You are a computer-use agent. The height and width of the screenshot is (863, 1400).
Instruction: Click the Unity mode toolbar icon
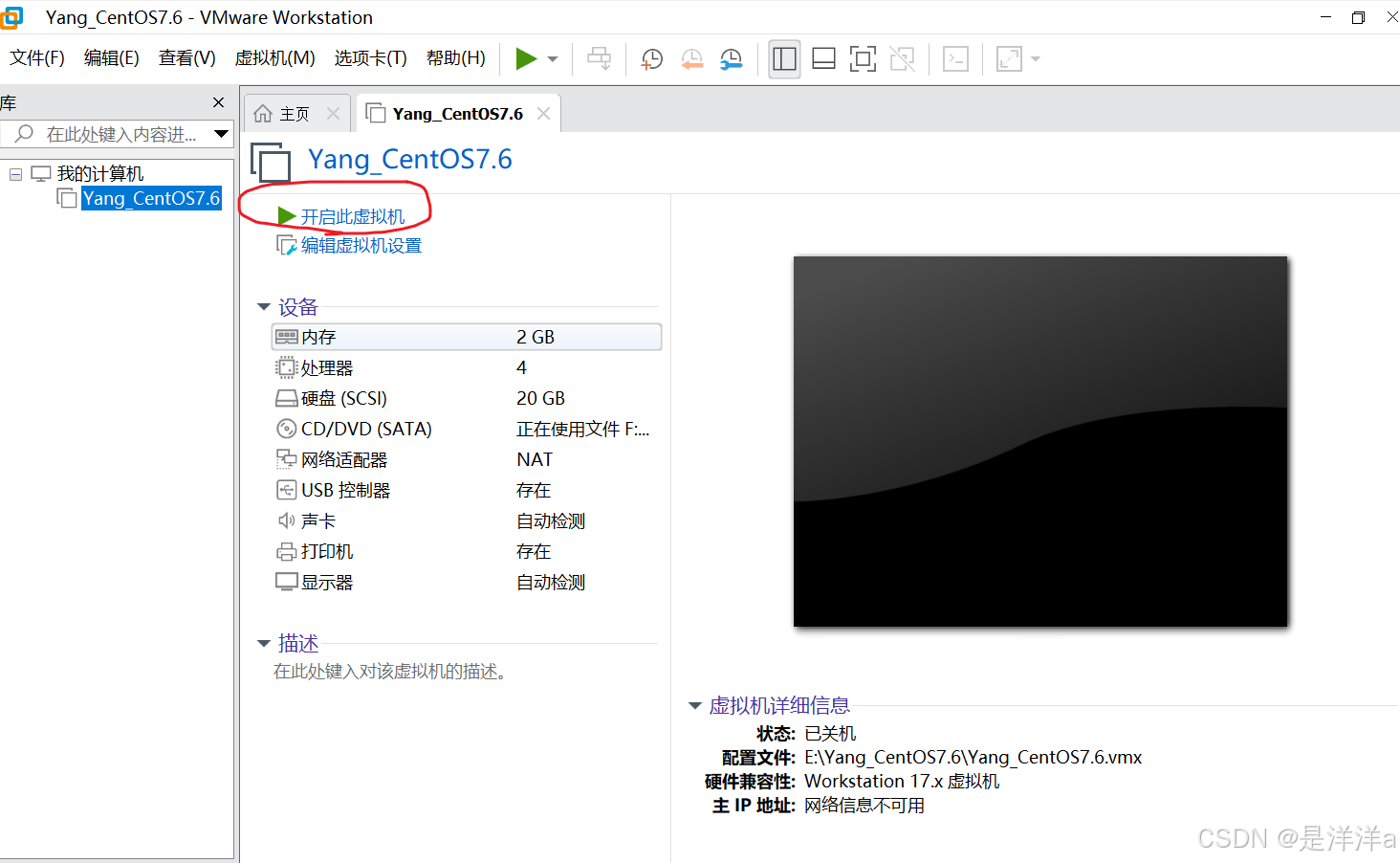(x=902, y=59)
